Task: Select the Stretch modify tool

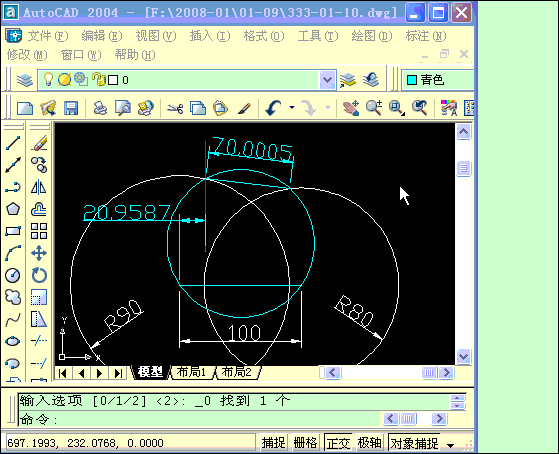Action: (x=39, y=320)
